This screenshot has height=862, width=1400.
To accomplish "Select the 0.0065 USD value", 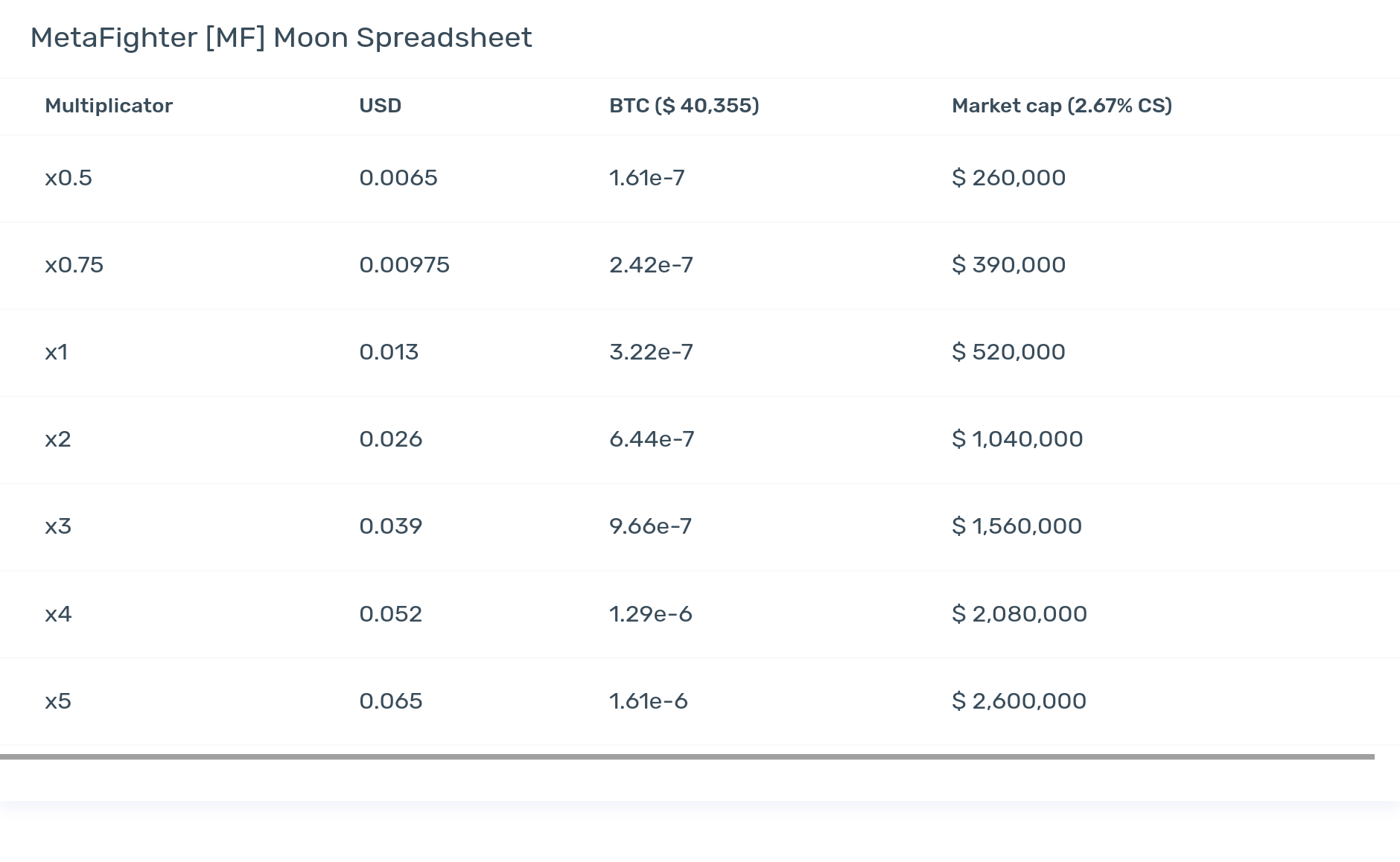I will pyautogui.click(x=398, y=178).
